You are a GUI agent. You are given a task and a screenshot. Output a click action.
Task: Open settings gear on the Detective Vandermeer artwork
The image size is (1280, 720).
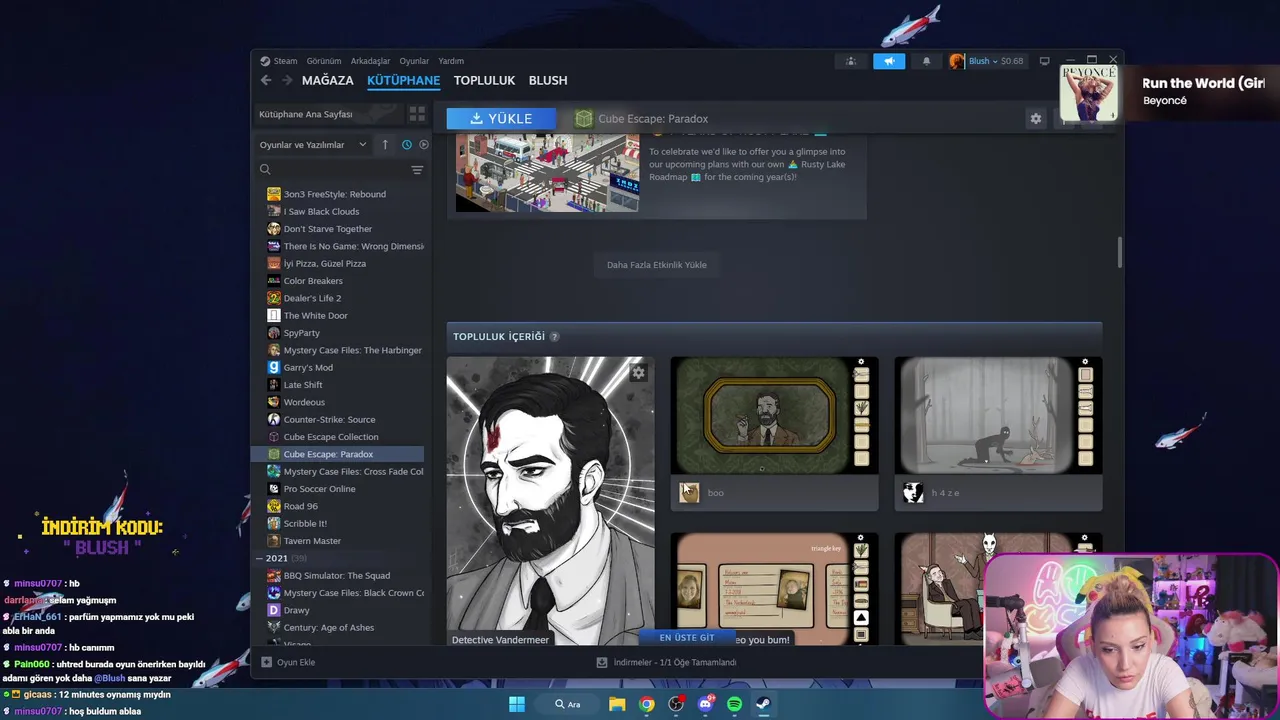638,373
